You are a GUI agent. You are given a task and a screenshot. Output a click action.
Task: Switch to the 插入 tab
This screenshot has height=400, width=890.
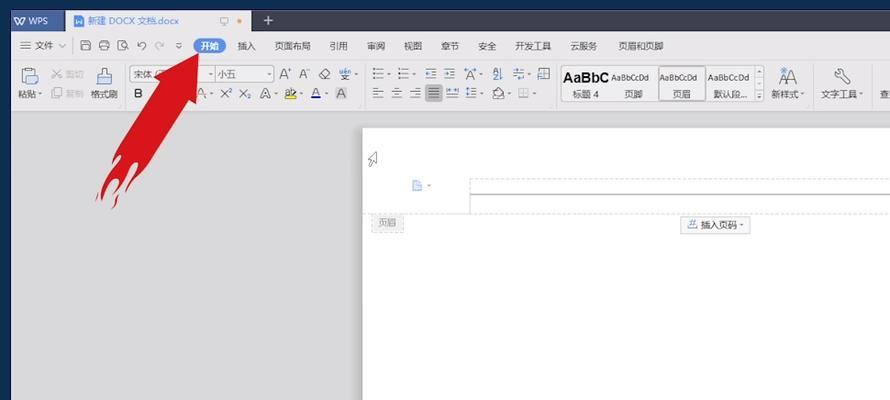click(x=246, y=47)
